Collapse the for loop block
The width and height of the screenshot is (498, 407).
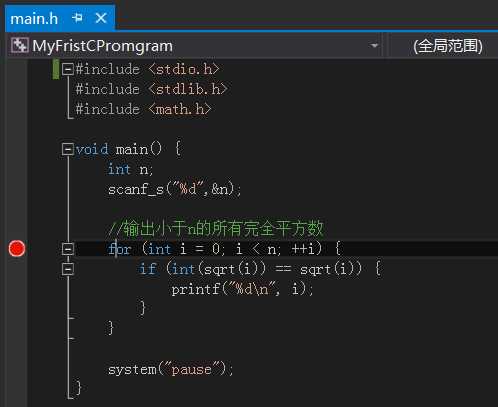(68, 249)
